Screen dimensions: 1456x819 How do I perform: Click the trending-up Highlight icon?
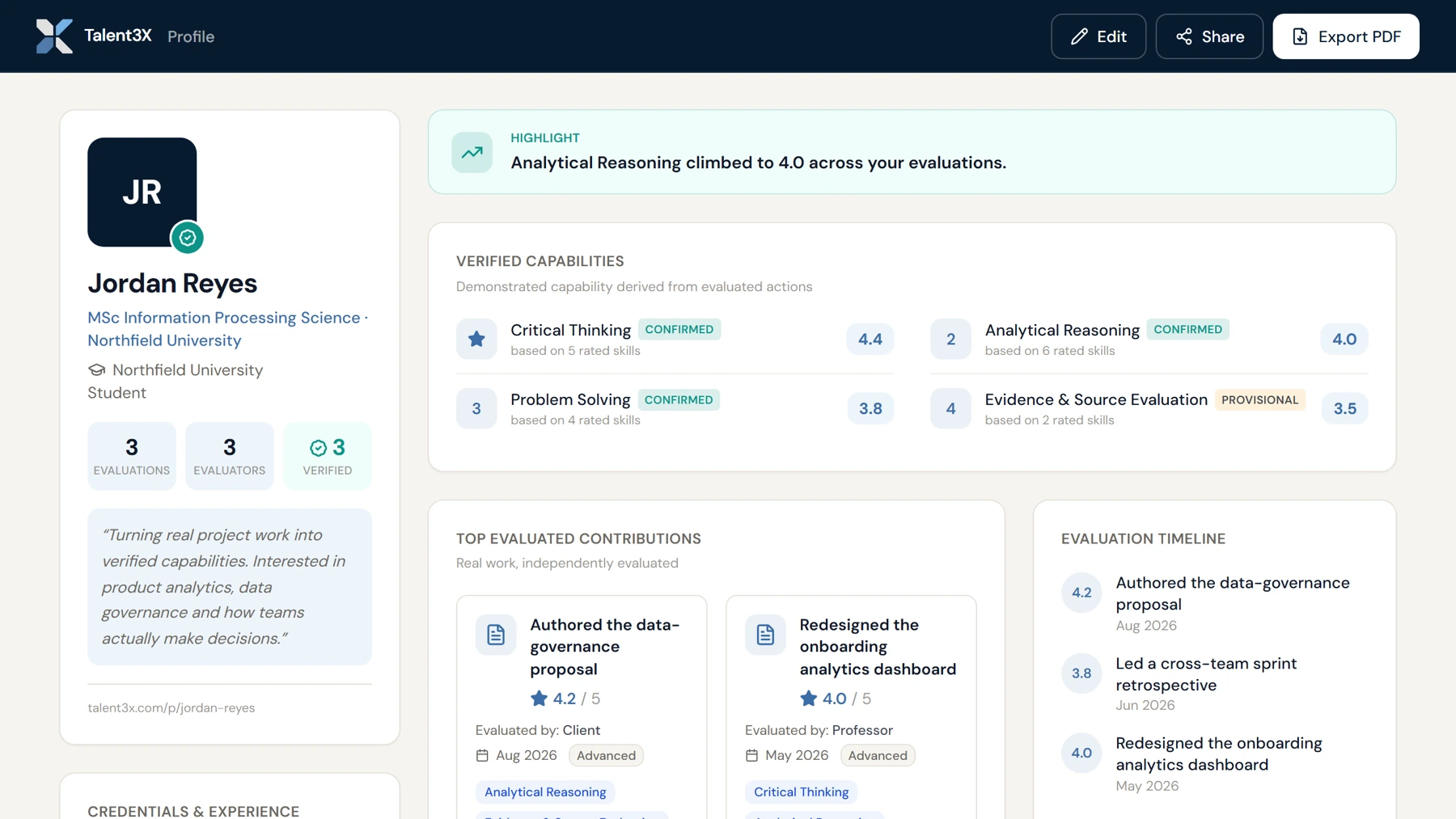click(x=472, y=152)
